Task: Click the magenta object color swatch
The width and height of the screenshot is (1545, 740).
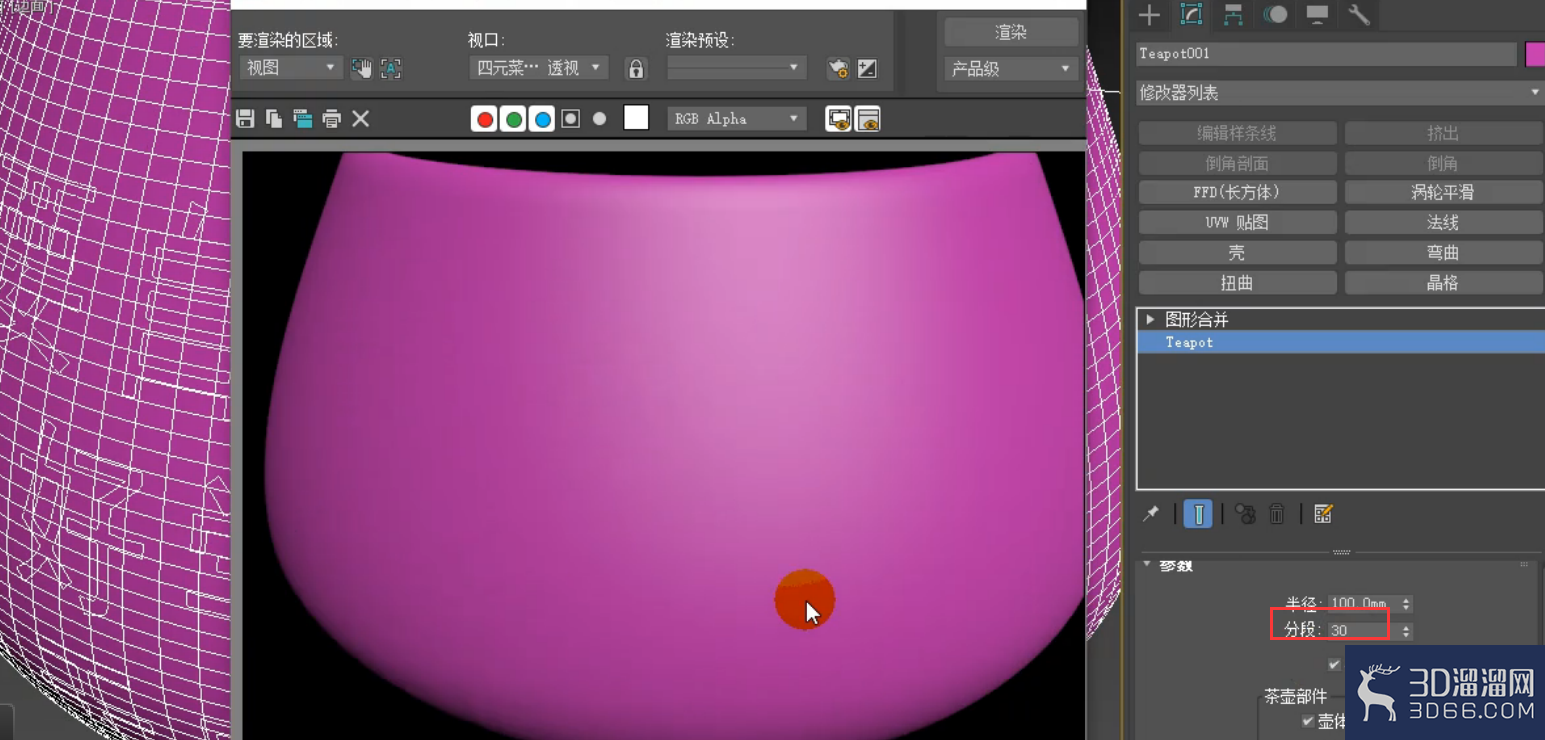Action: click(x=1535, y=54)
